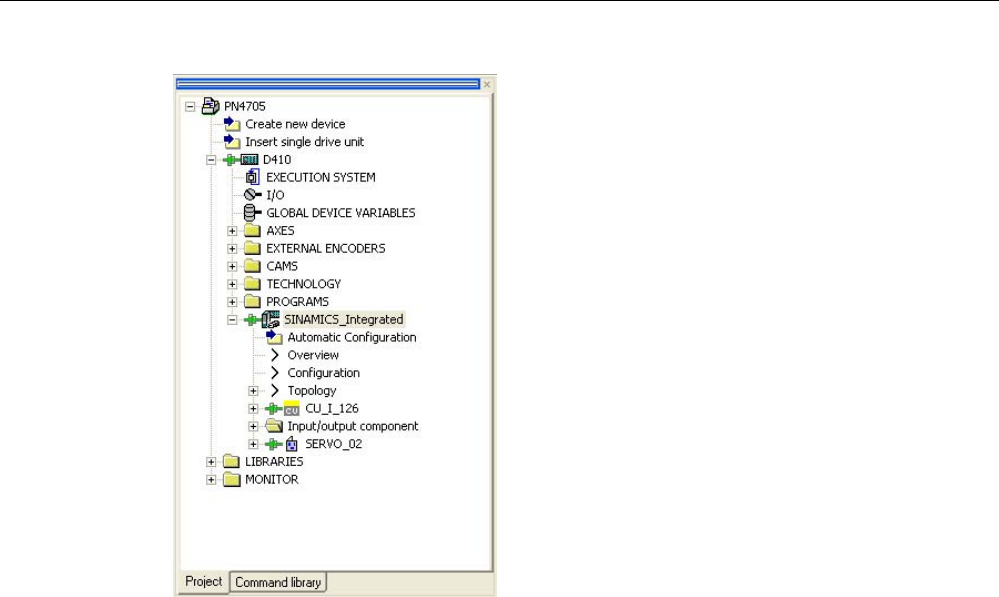The height and width of the screenshot is (597, 999).
Task: Click the TECHNOLOGY folder icon
Action: tap(253, 284)
